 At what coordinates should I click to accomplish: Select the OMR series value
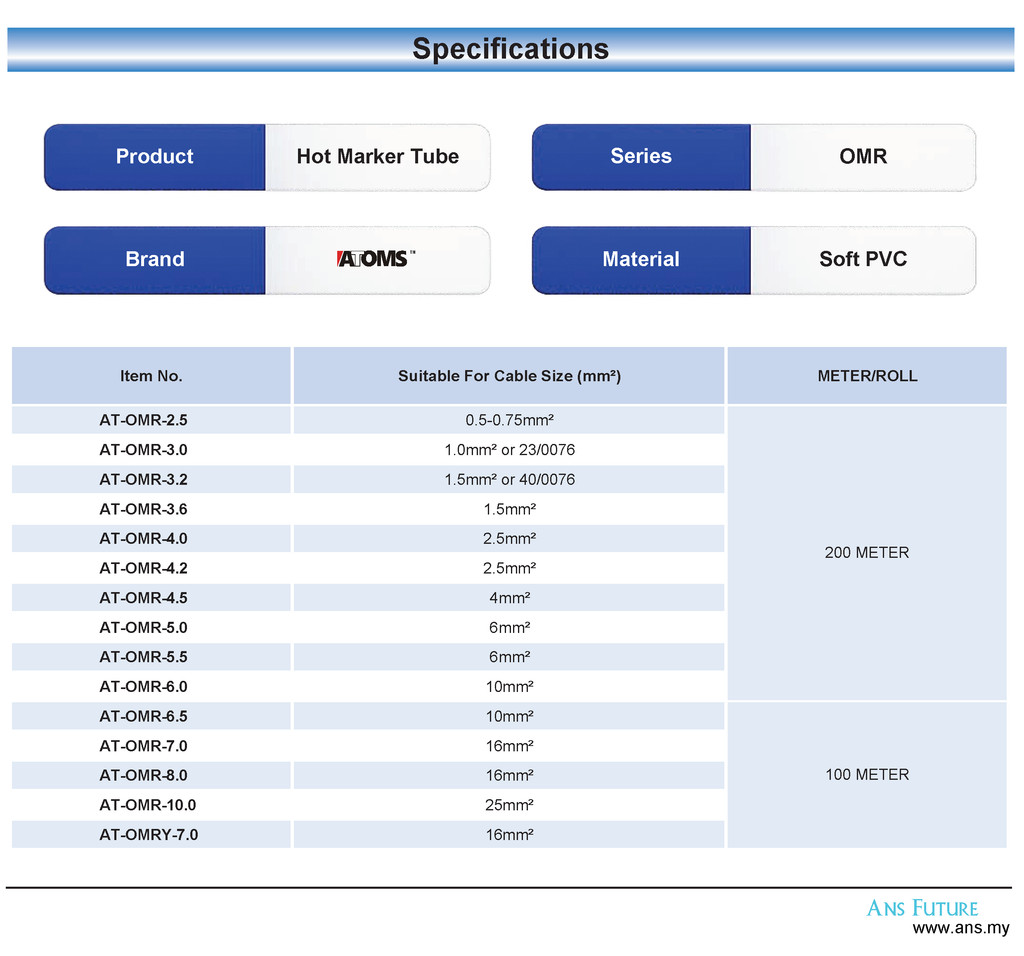[x=863, y=157]
